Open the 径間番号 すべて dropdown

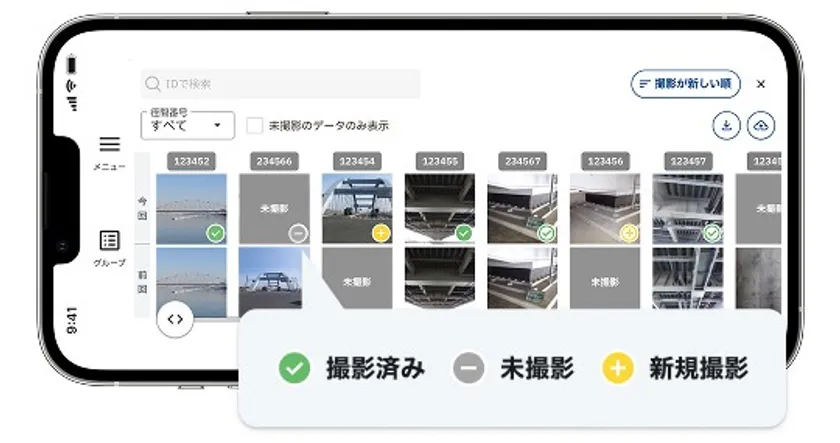coord(188,125)
